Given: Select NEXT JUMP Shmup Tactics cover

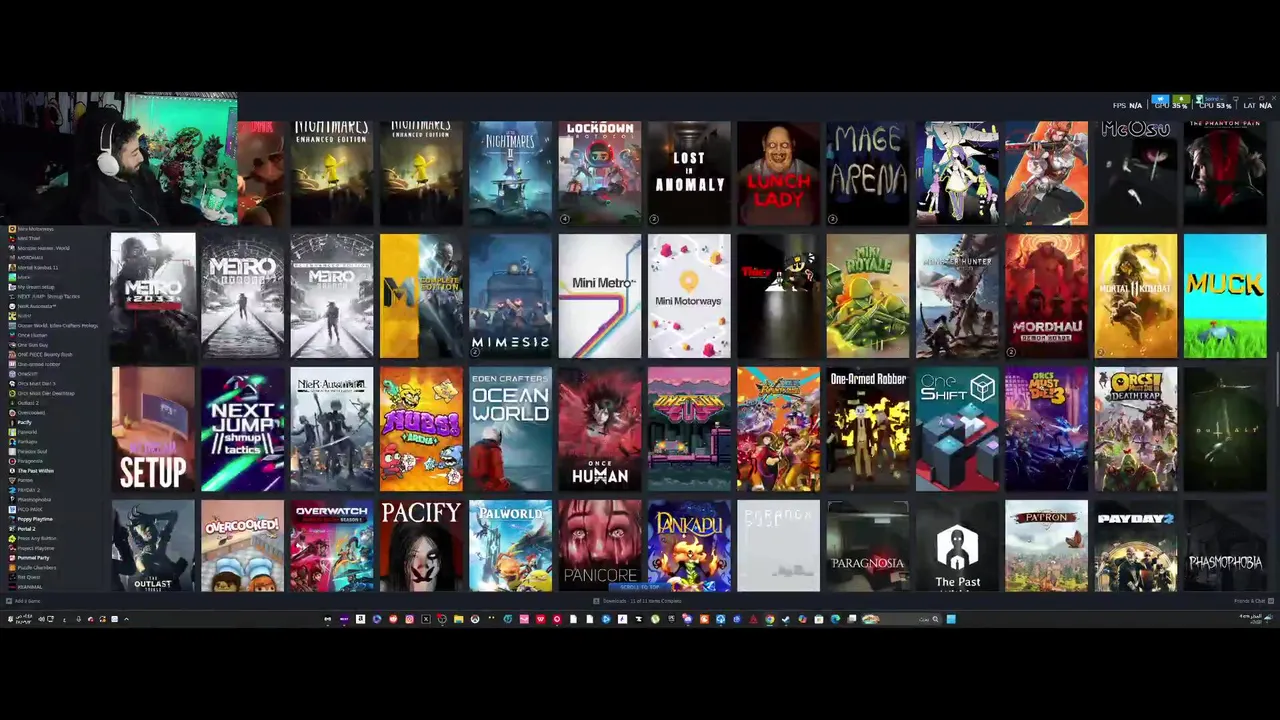Looking at the screenshot, I should coord(242,430).
